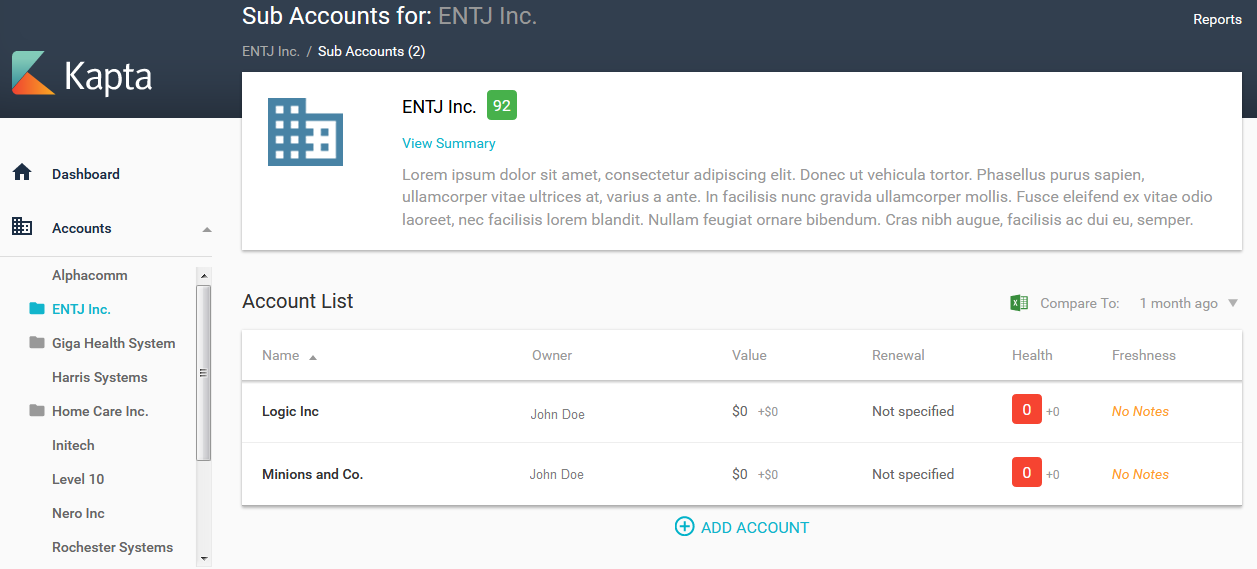
Task: Click the sort arrow next to Name
Action: click(x=313, y=357)
